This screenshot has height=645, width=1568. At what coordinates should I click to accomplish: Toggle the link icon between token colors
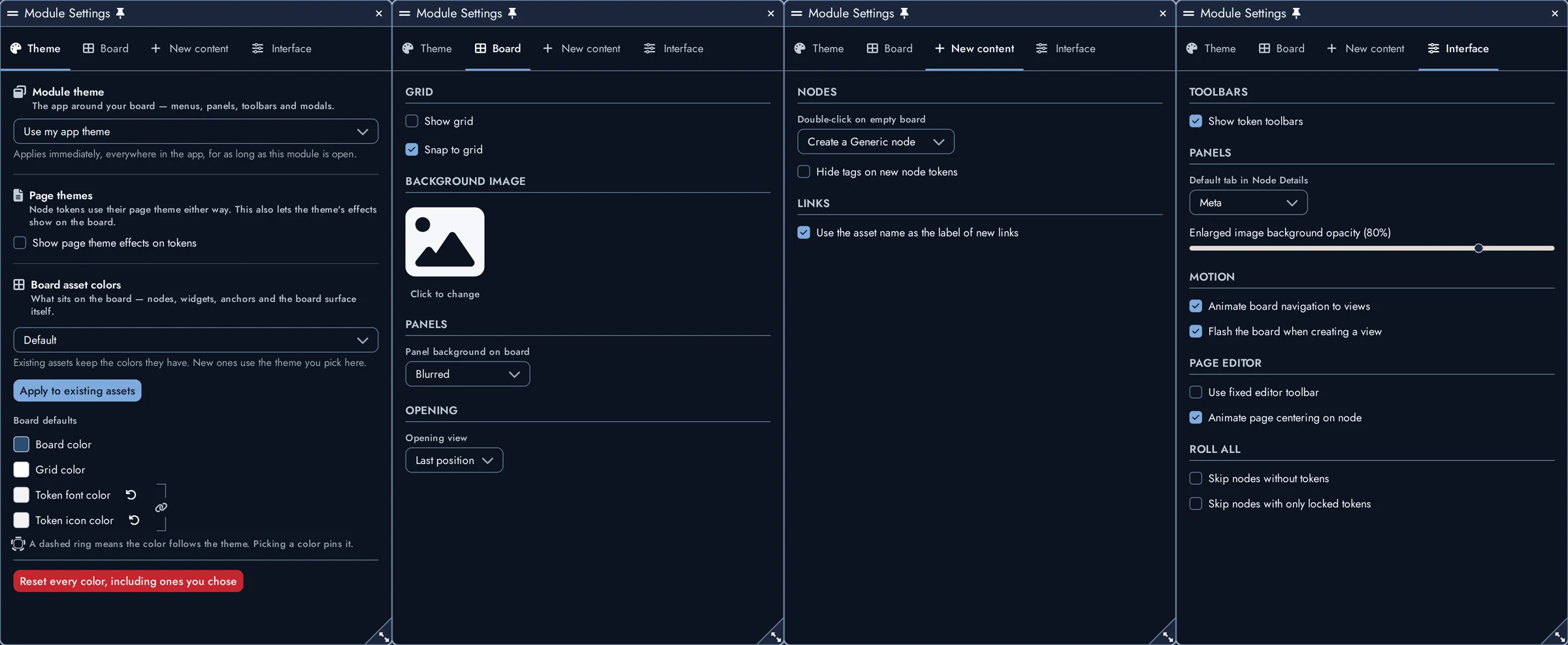pyautogui.click(x=161, y=508)
